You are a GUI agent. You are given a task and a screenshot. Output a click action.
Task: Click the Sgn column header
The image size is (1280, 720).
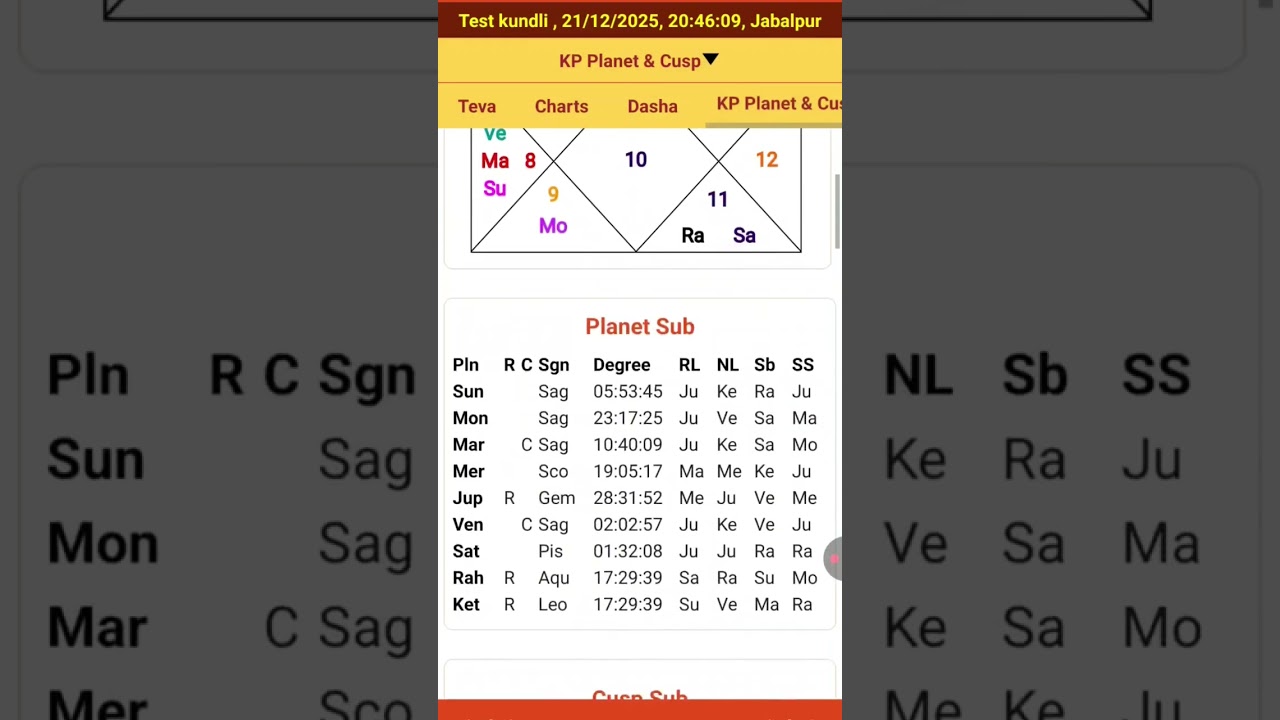tap(553, 365)
